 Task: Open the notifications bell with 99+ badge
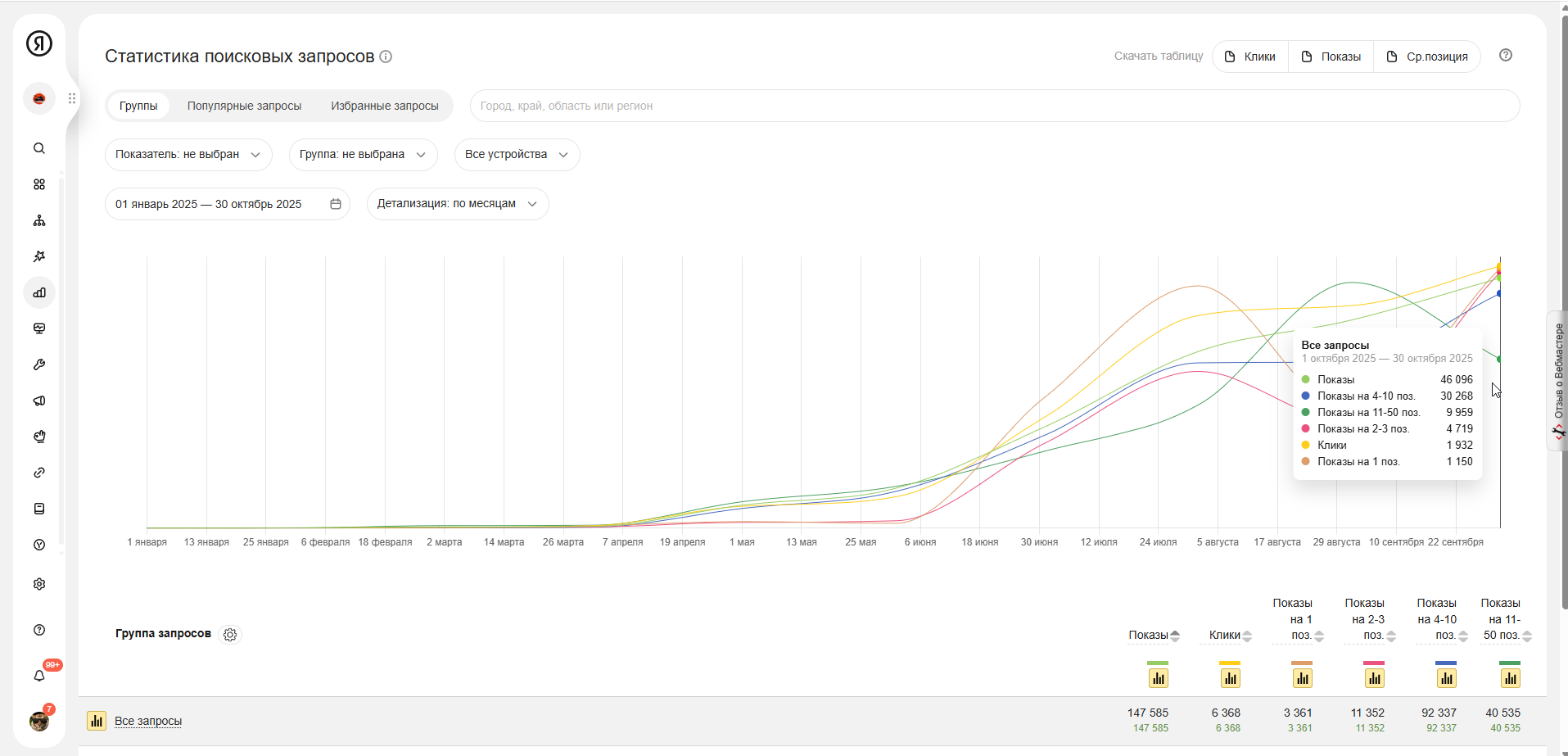pyautogui.click(x=39, y=676)
